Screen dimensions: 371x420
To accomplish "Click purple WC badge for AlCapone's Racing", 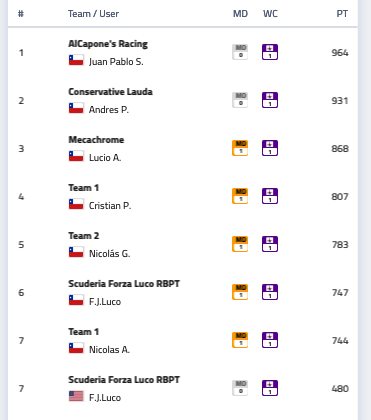I will (270, 52).
